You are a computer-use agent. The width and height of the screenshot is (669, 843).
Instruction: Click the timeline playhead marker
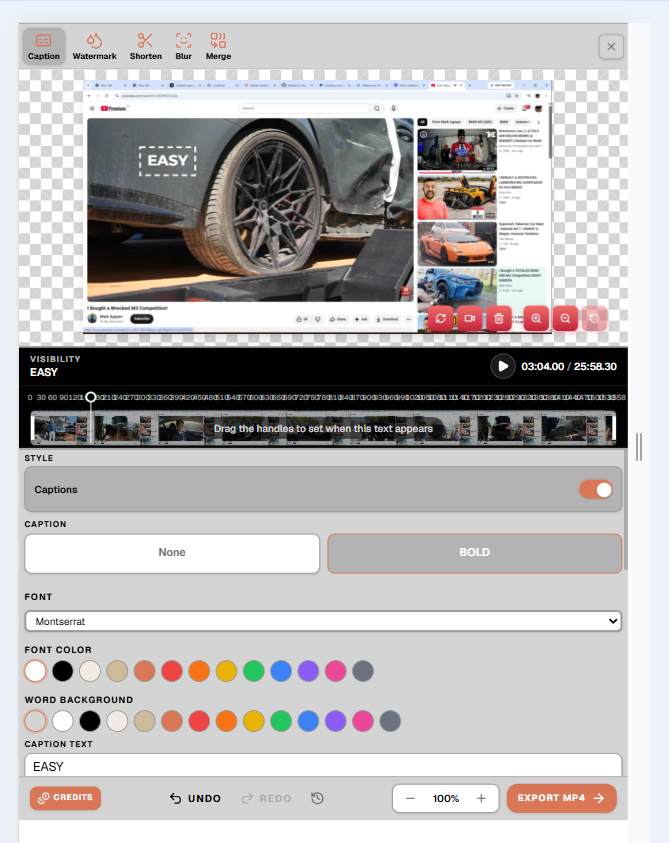[x=91, y=397]
